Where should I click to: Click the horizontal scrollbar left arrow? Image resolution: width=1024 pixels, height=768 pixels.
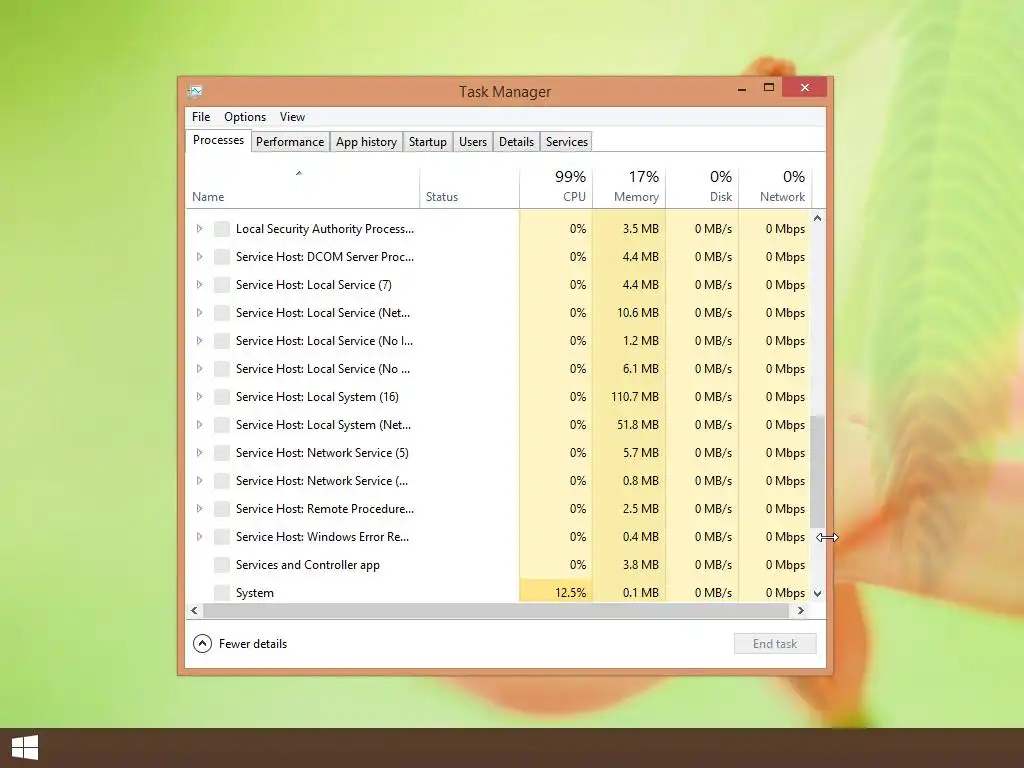[x=194, y=611]
